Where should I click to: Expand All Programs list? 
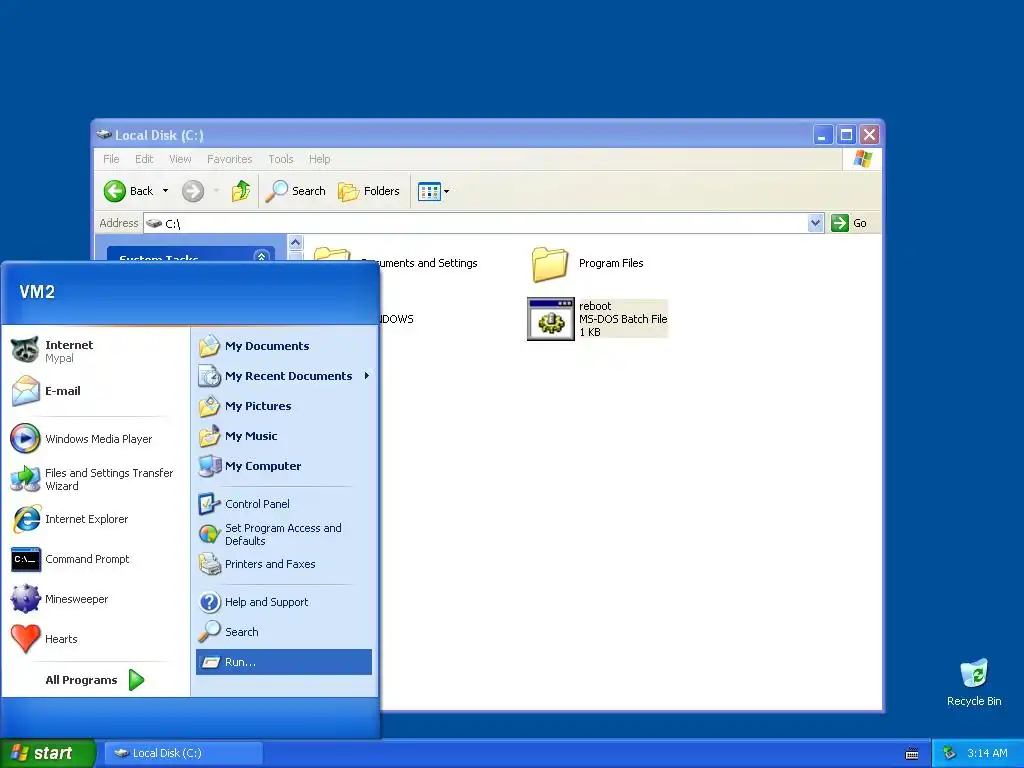pyautogui.click(x=95, y=680)
